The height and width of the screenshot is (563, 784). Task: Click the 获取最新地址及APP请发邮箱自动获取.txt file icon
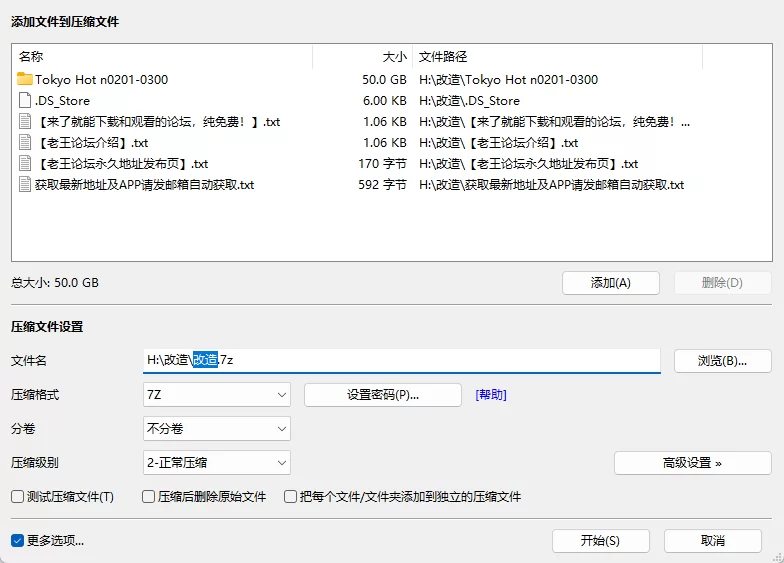click(x=25, y=185)
